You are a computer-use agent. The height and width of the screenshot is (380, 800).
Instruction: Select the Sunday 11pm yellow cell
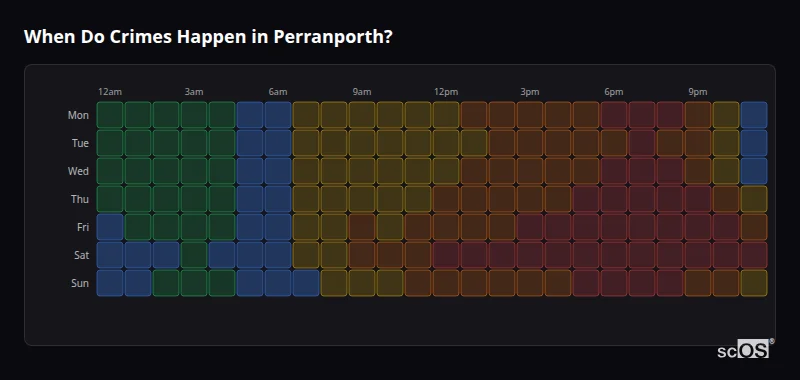point(754,283)
